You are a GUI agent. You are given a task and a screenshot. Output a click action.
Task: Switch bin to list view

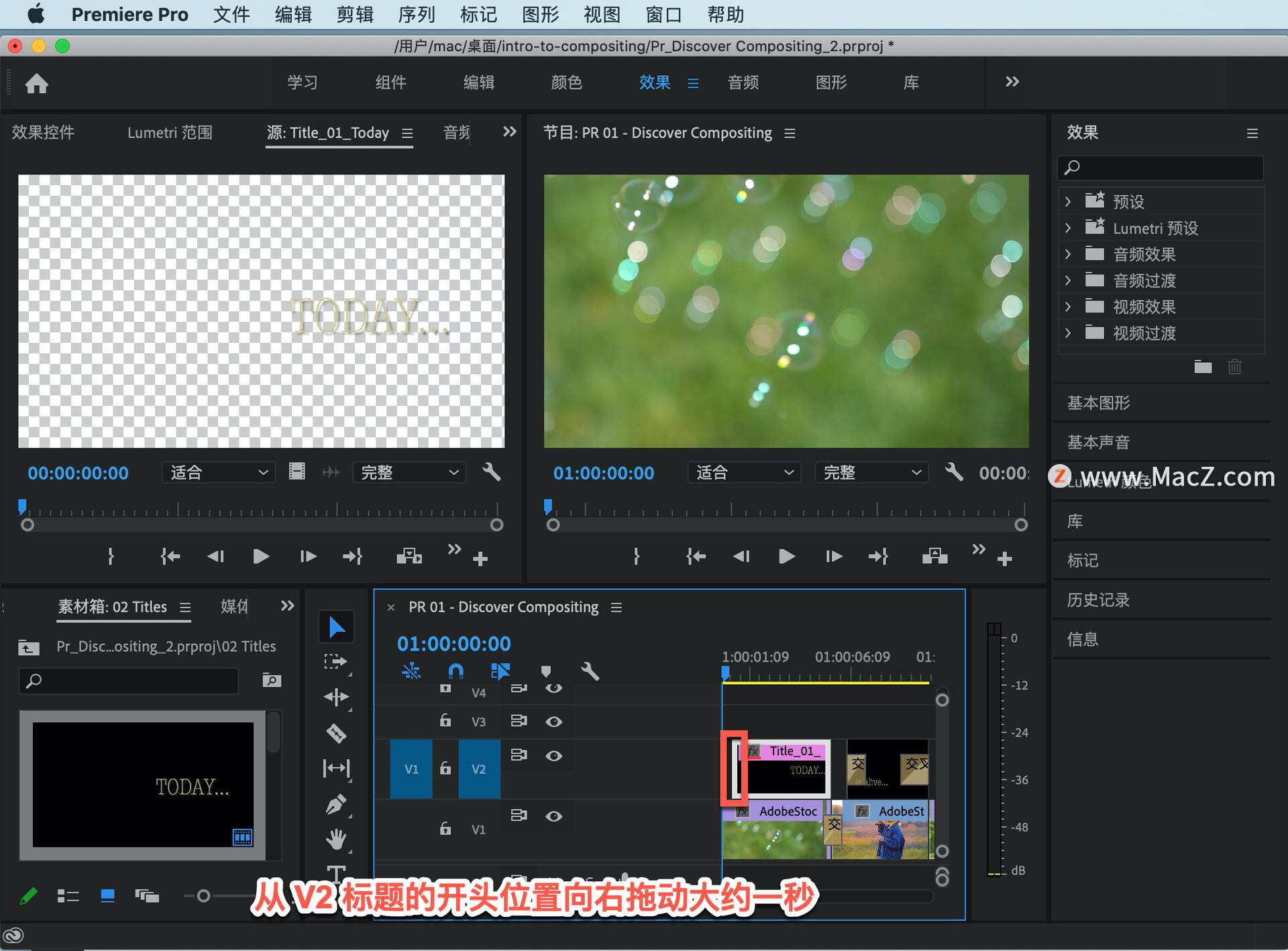[x=68, y=896]
